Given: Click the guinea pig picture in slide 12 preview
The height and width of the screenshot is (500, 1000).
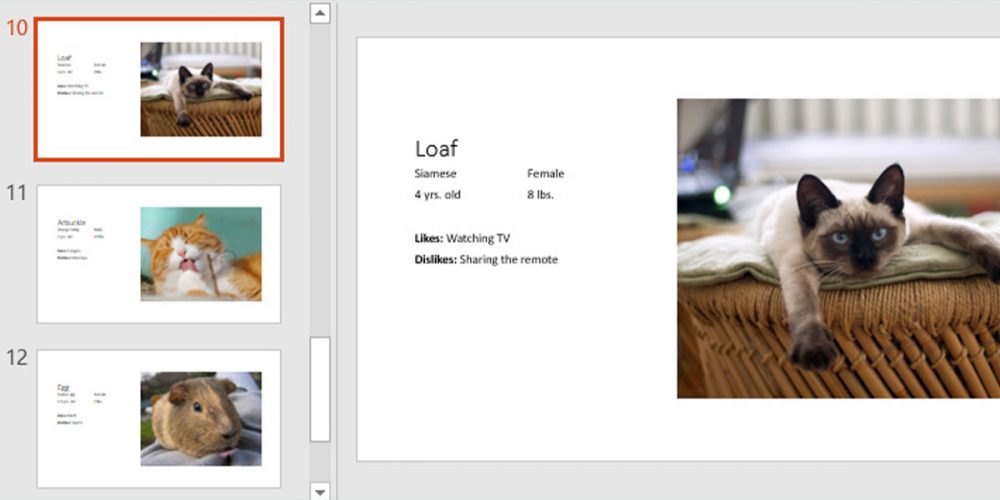Looking at the screenshot, I should pyautogui.click(x=201, y=418).
